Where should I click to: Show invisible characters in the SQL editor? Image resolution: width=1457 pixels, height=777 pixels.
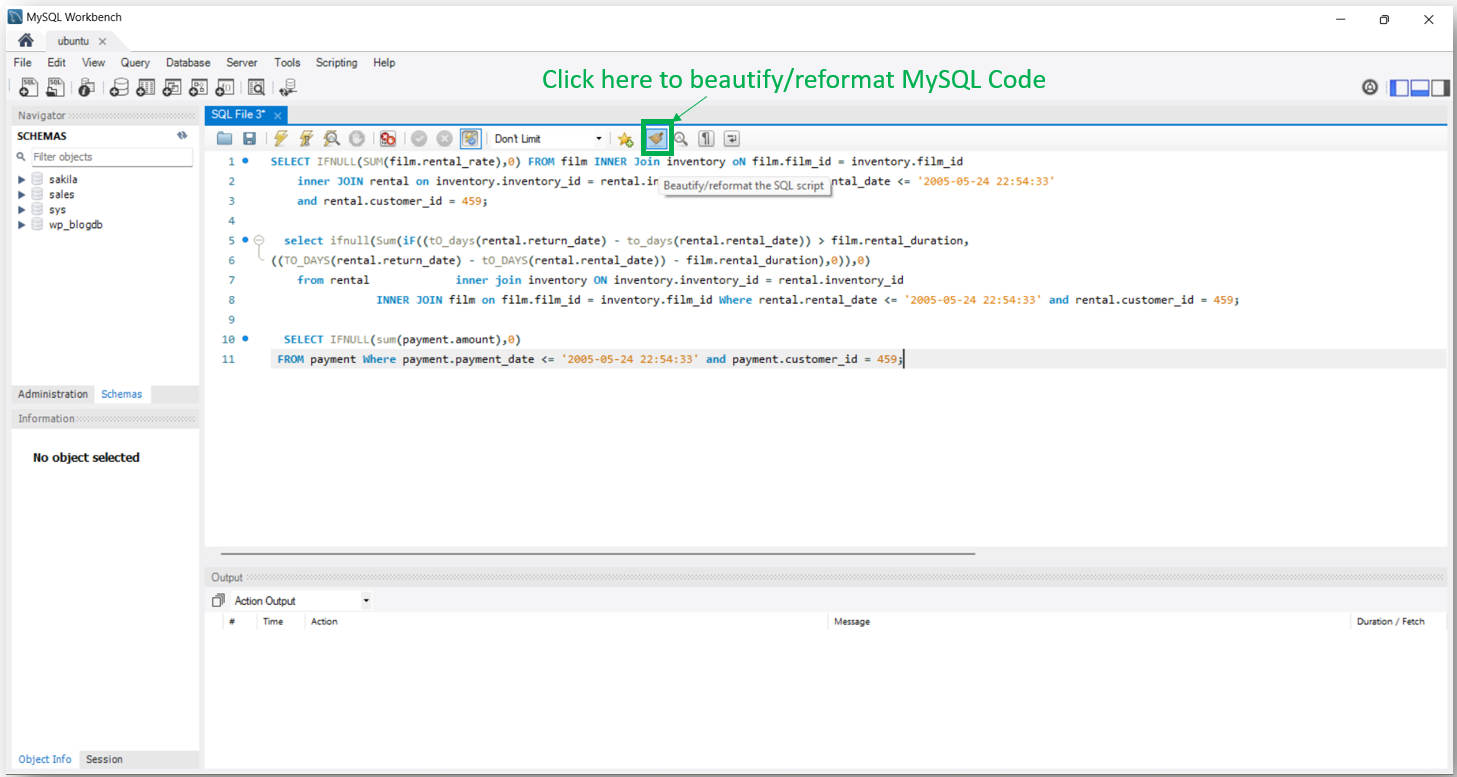coord(706,138)
